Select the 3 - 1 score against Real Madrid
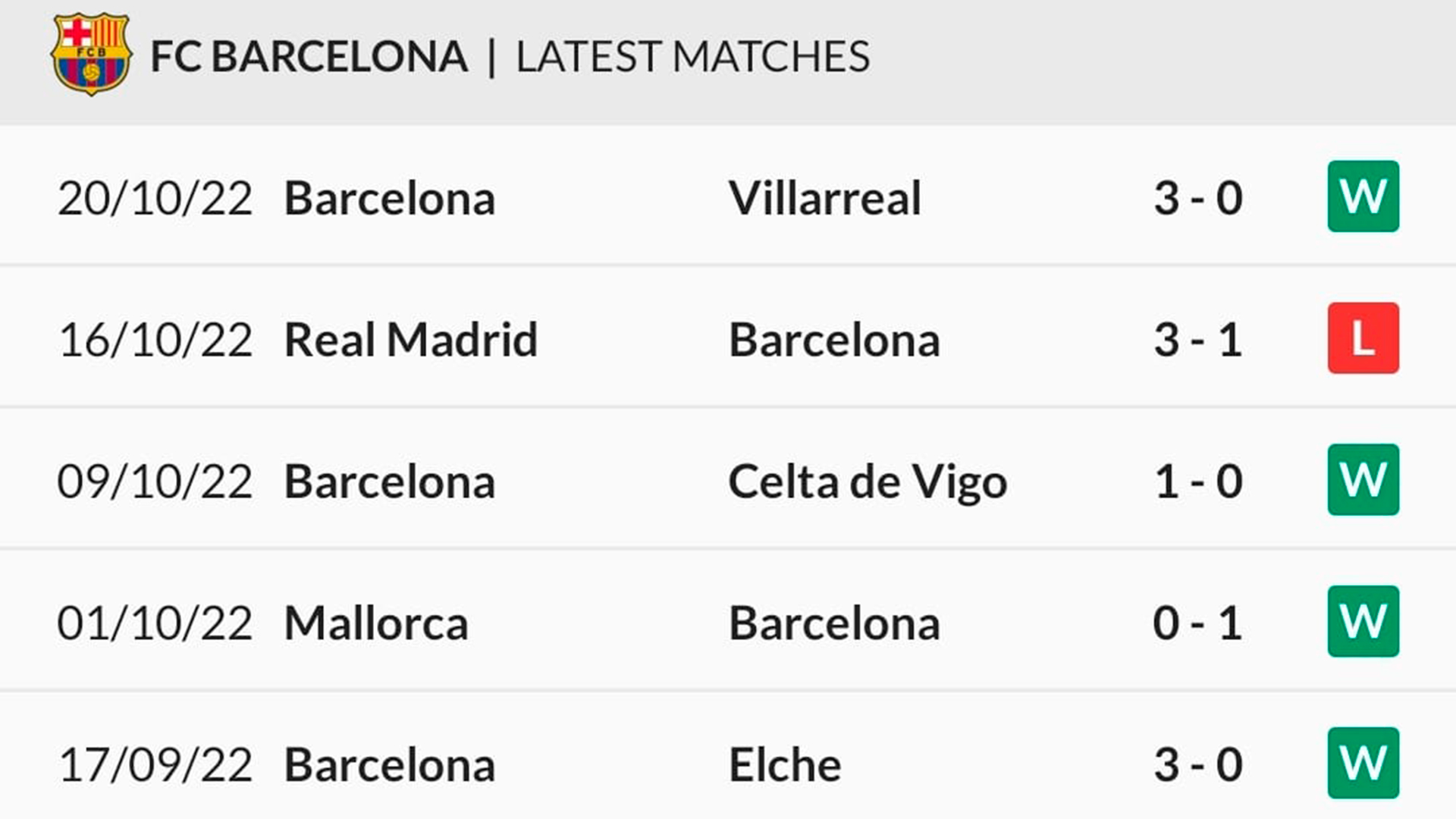The image size is (1456, 819). pos(1198,340)
